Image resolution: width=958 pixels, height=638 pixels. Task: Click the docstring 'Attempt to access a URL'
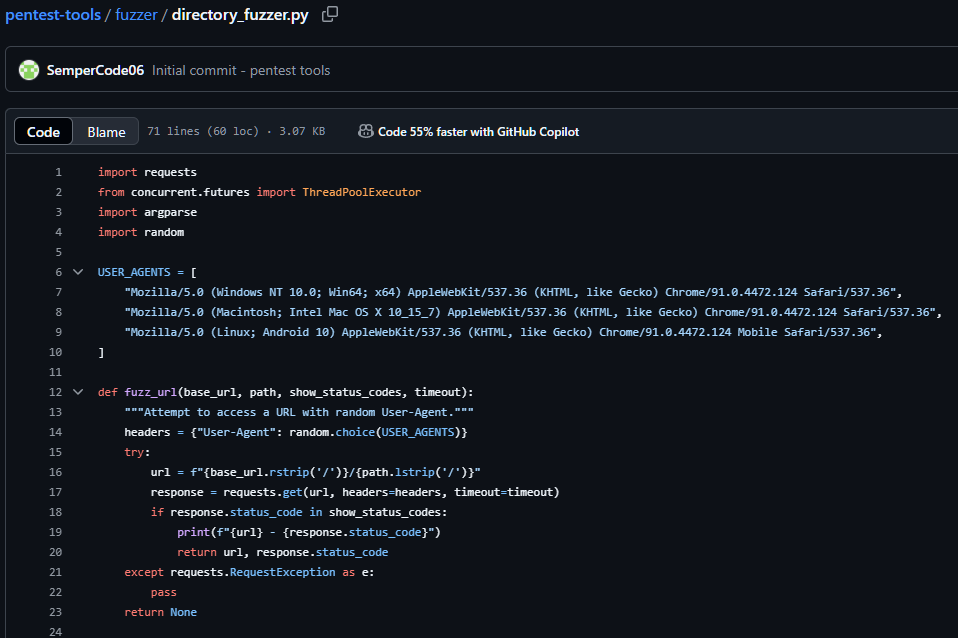click(x=299, y=412)
